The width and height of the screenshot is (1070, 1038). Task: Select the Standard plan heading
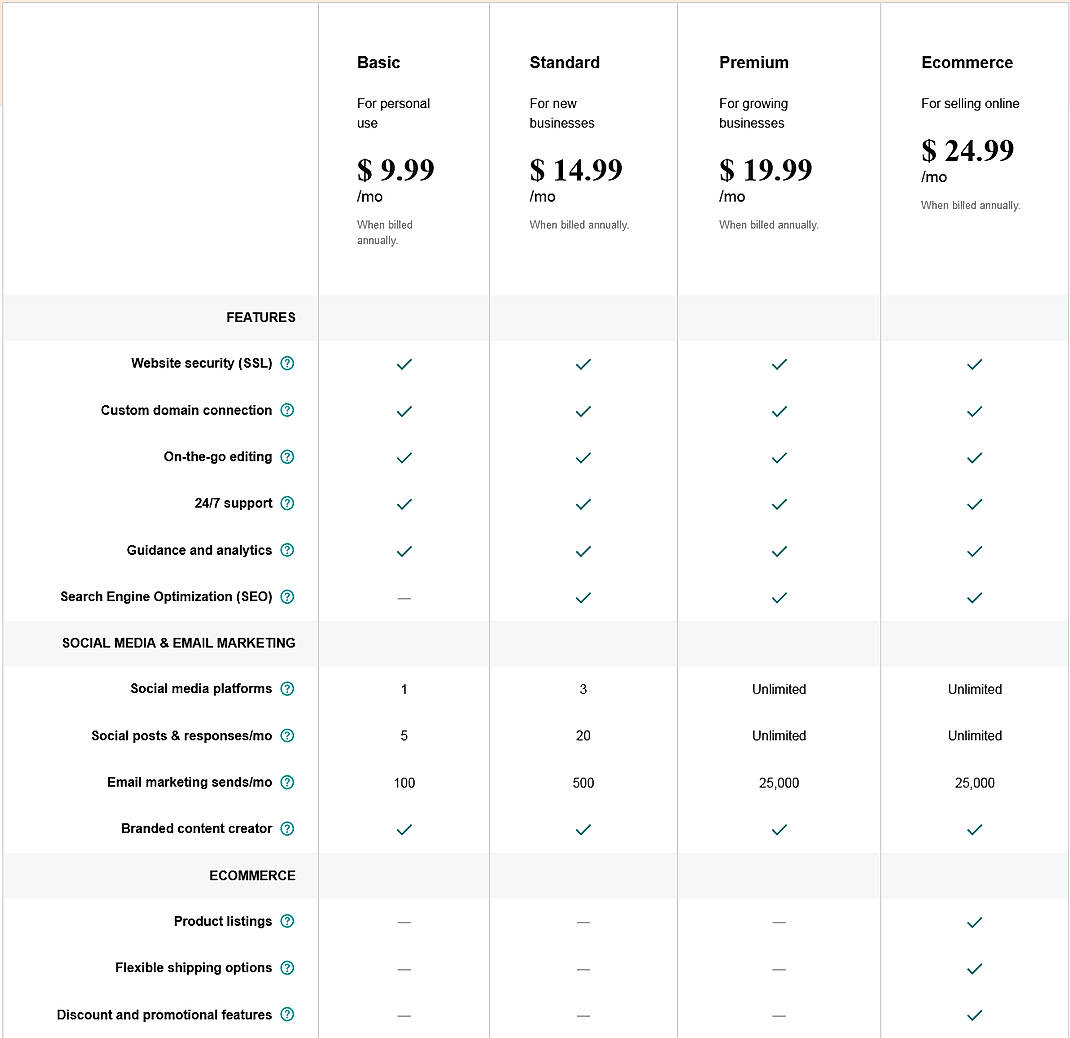point(564,62)
